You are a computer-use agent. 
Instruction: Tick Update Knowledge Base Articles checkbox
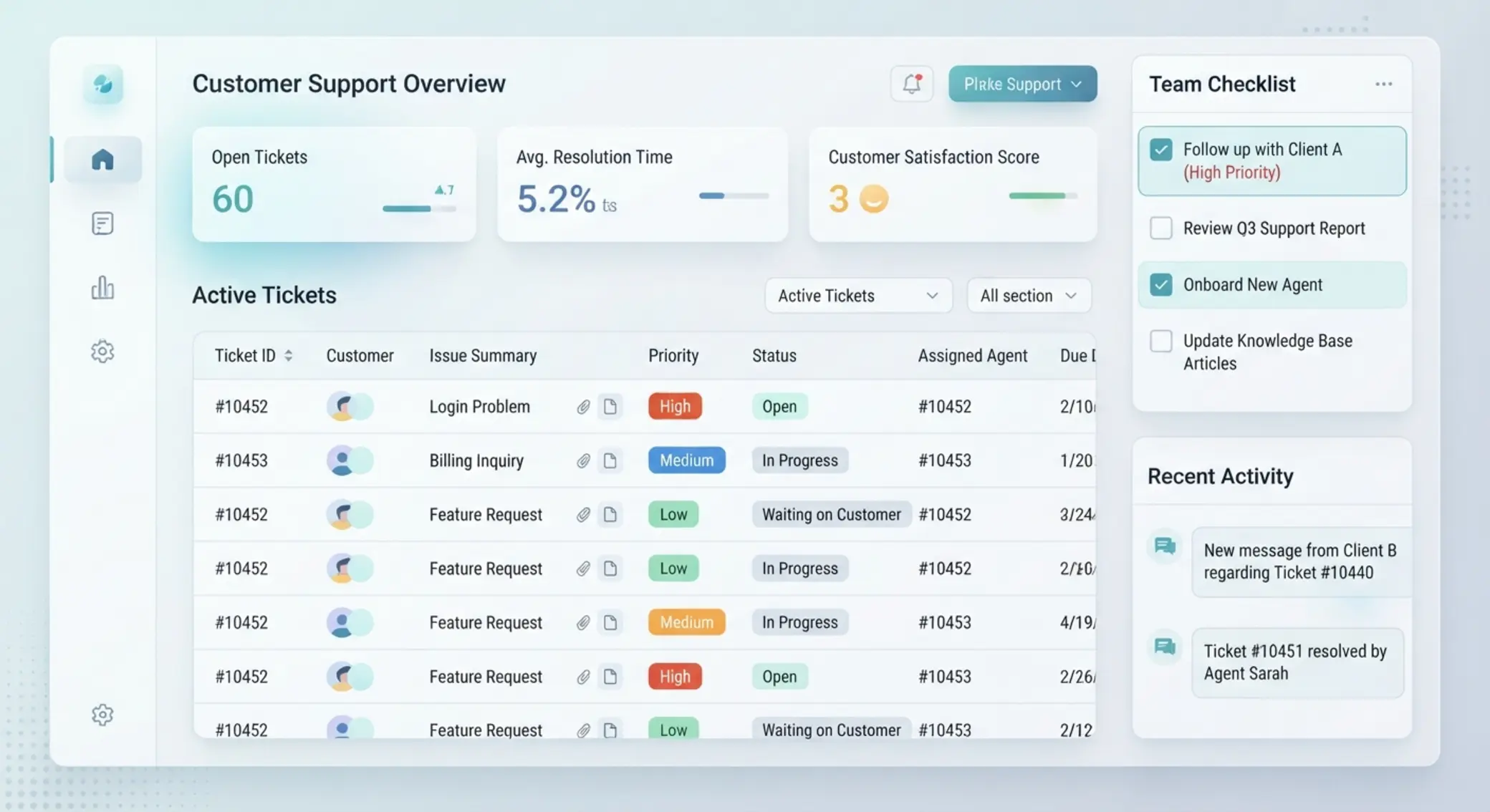pyautogui.click(x=1160, y=341)
